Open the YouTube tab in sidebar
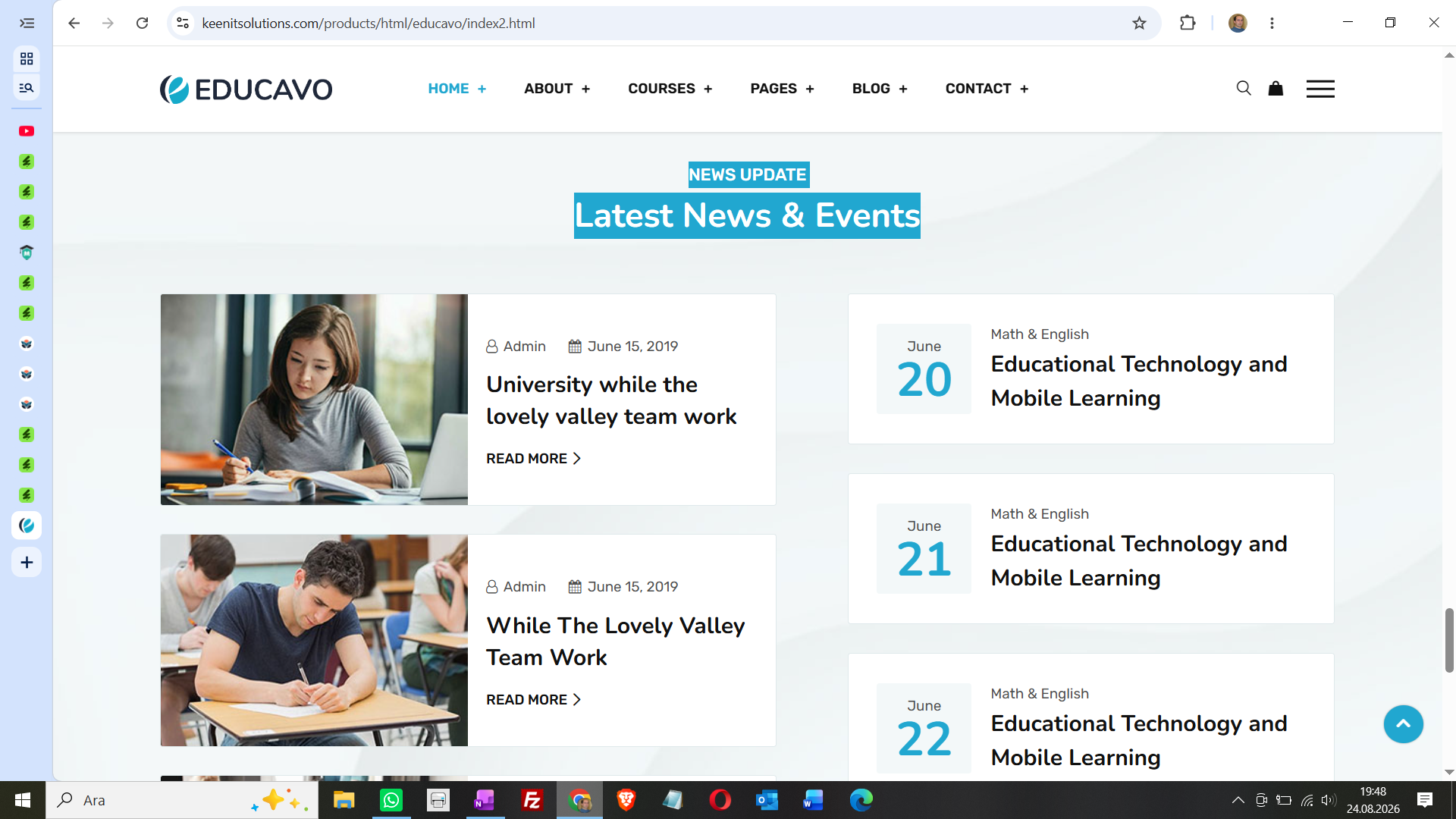The height and width of the screenshot is (819, 1456). coord(27,131)
